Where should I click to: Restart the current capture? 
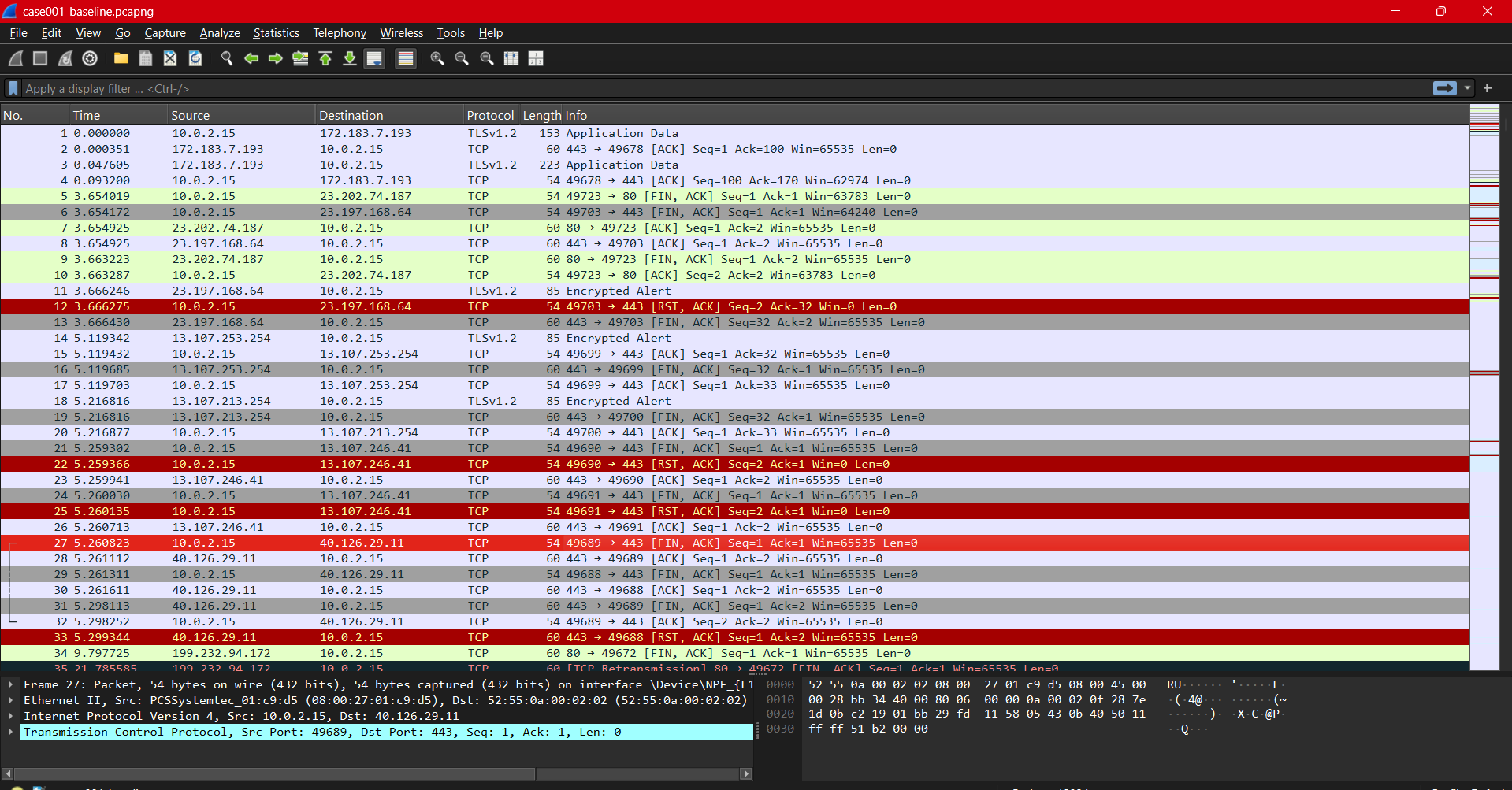coord(65,58)
